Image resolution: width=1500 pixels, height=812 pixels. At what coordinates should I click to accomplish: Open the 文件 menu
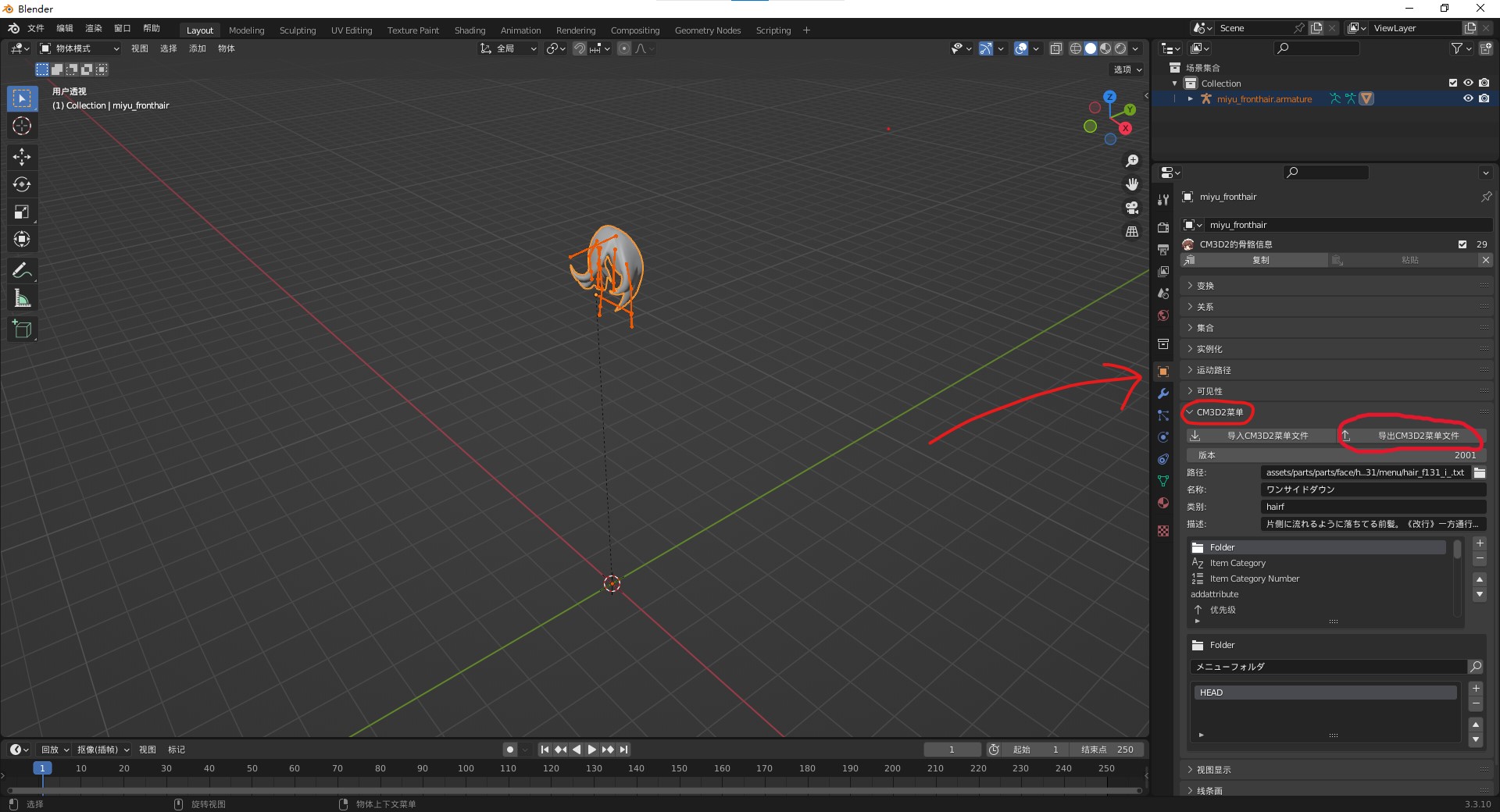36,29
